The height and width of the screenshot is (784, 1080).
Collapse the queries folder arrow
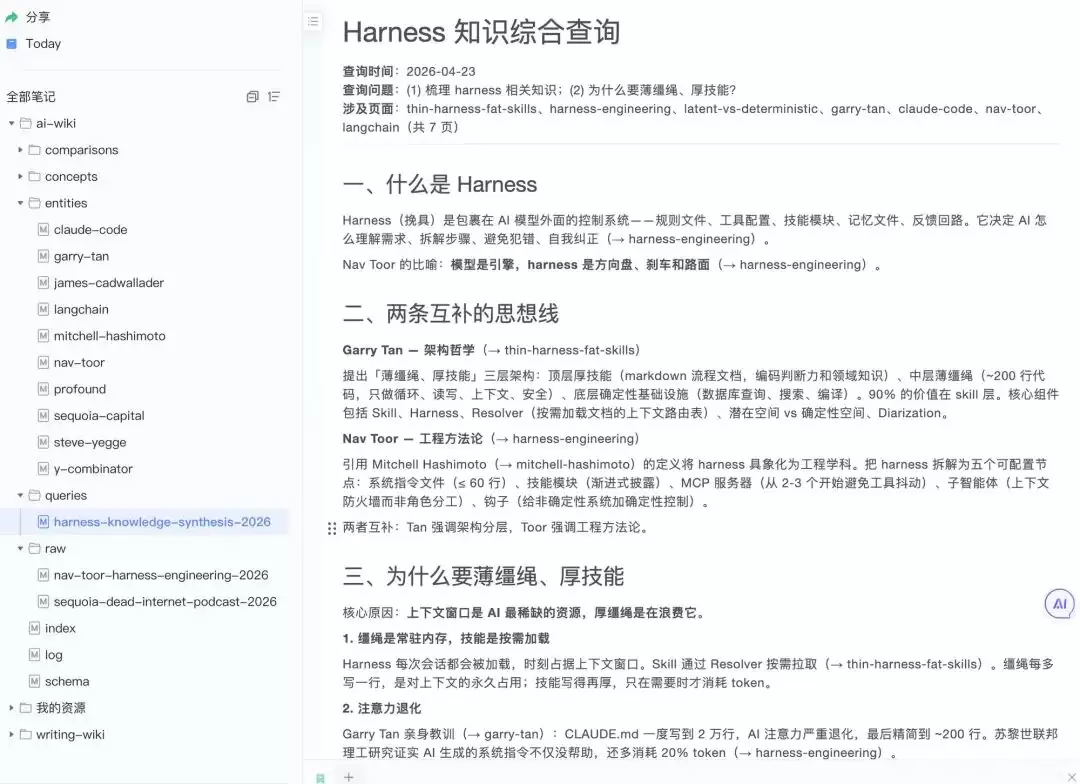point(20,495)
